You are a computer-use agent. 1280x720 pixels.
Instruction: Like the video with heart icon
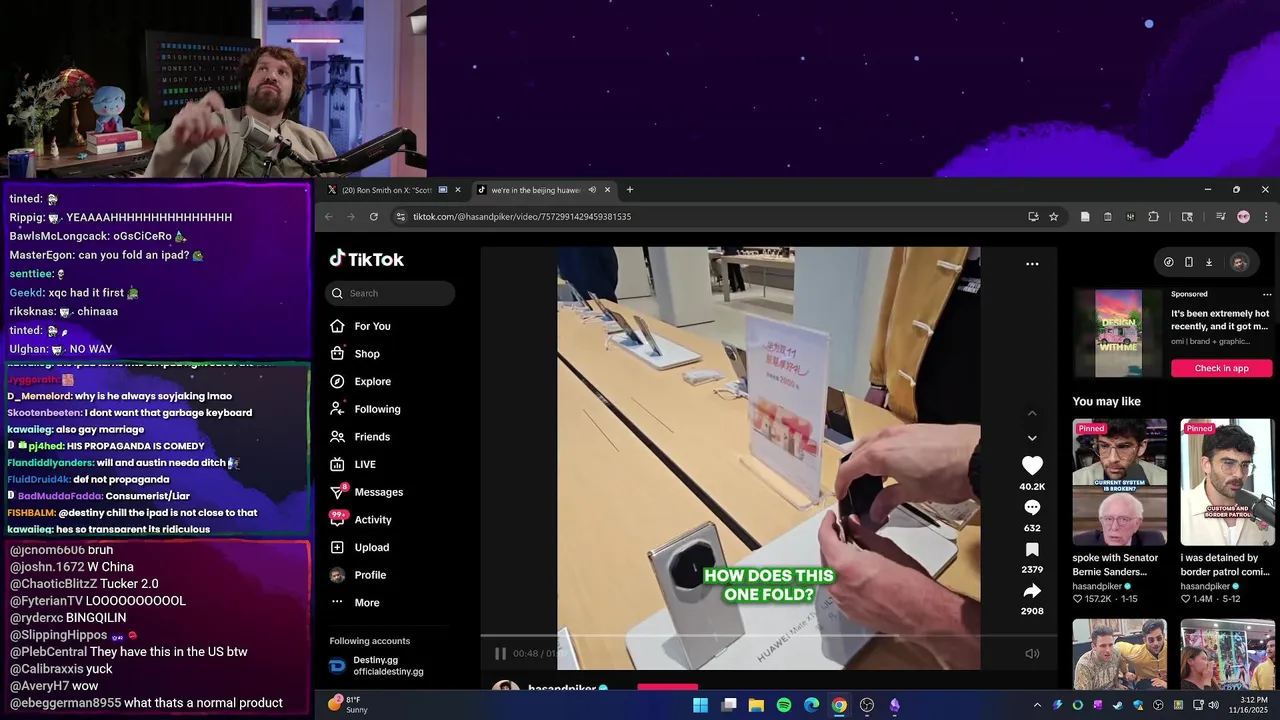tap(1032, 465)
